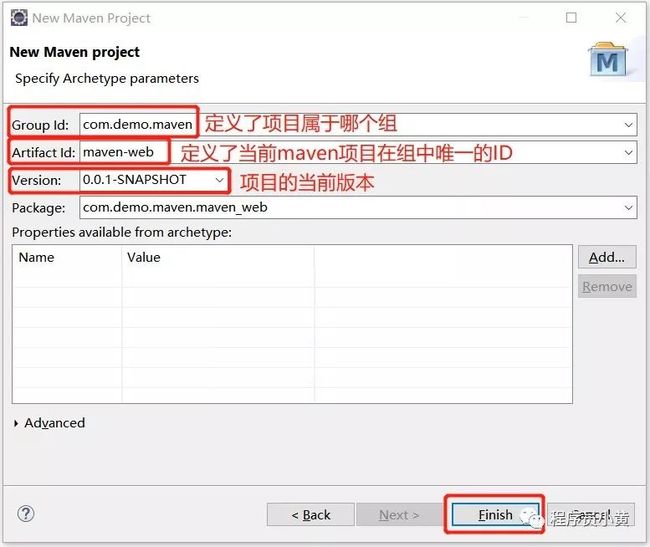
Task: Click the help question mark icon
Action: point(26,514)
